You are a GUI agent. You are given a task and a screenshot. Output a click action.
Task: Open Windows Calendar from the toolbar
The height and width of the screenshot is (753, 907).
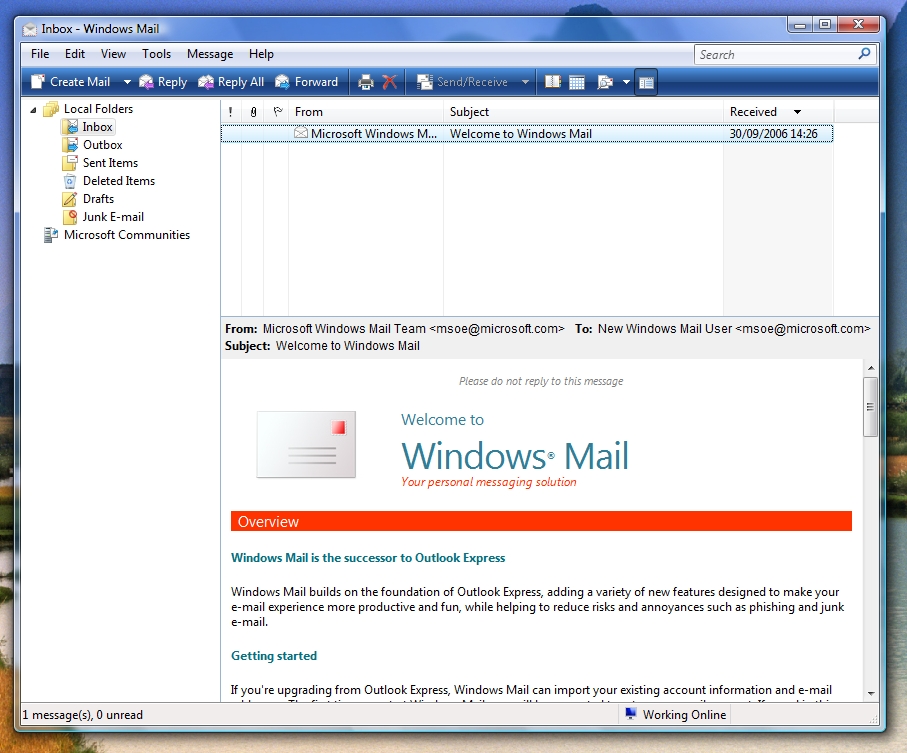pos(577,82)
